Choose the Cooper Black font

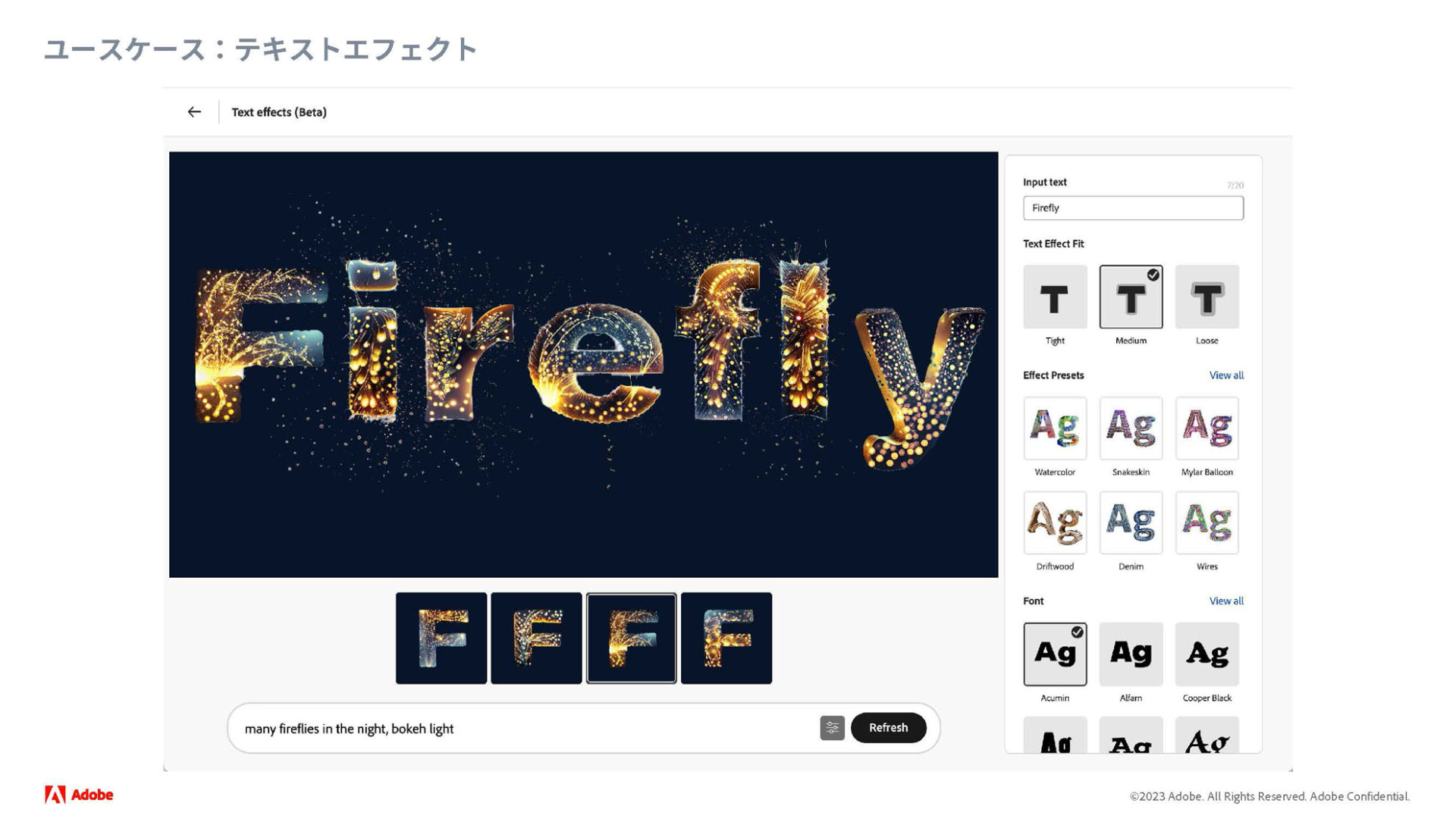[1207, 654]
